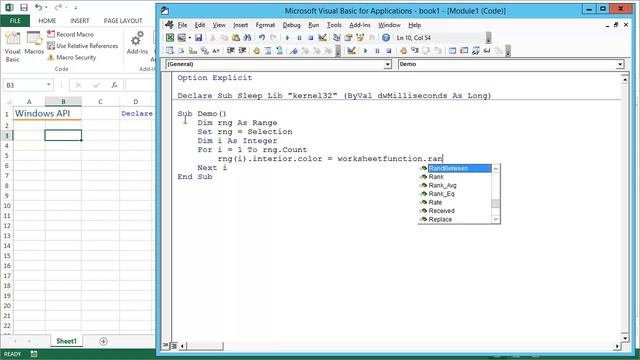Open Add-Ins from the Excel ribbon
The height and width of the screenshot is (360, 640).
click(x=137, y=43)
